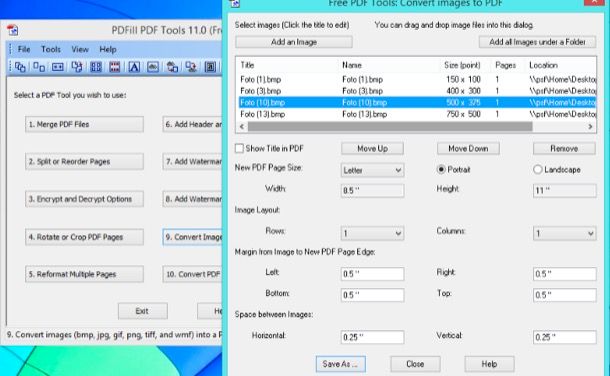Click the Rotate or Crop toolbar icon

77,67
